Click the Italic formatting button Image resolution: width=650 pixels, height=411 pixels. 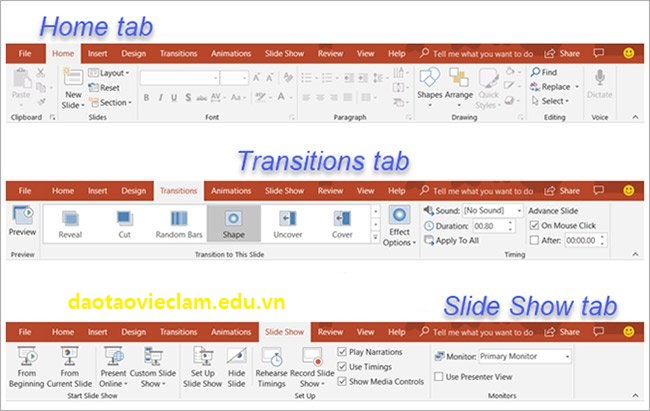(160, 97)
